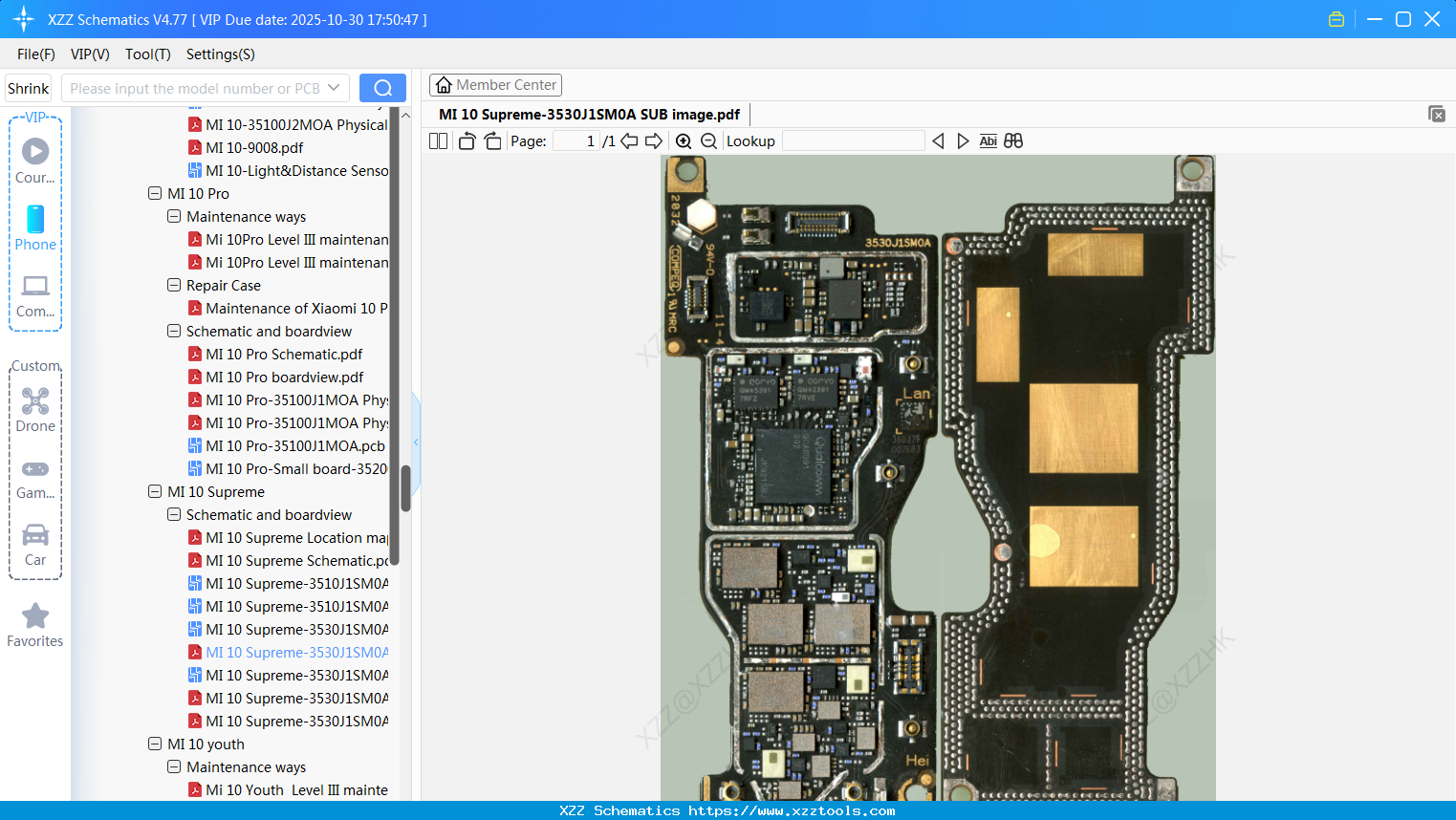
Task: Open the model number dropdown arrow
Action: pyautogui.click(x=334, y=87)
